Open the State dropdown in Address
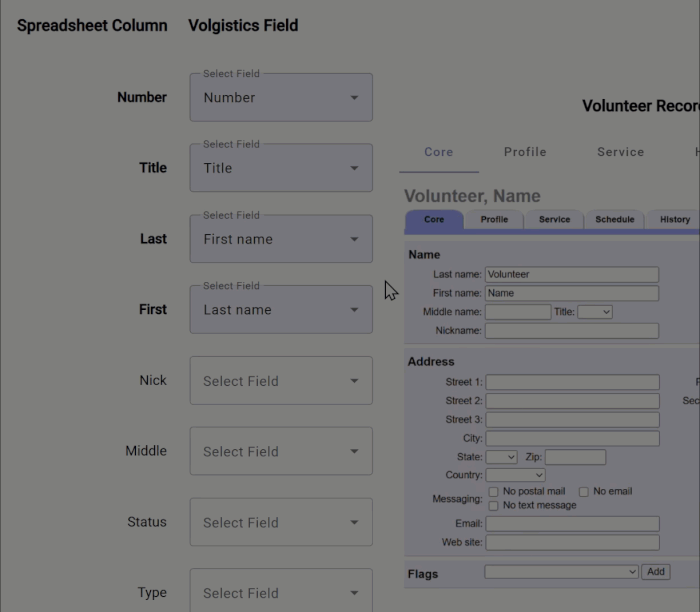 point(501,457)
